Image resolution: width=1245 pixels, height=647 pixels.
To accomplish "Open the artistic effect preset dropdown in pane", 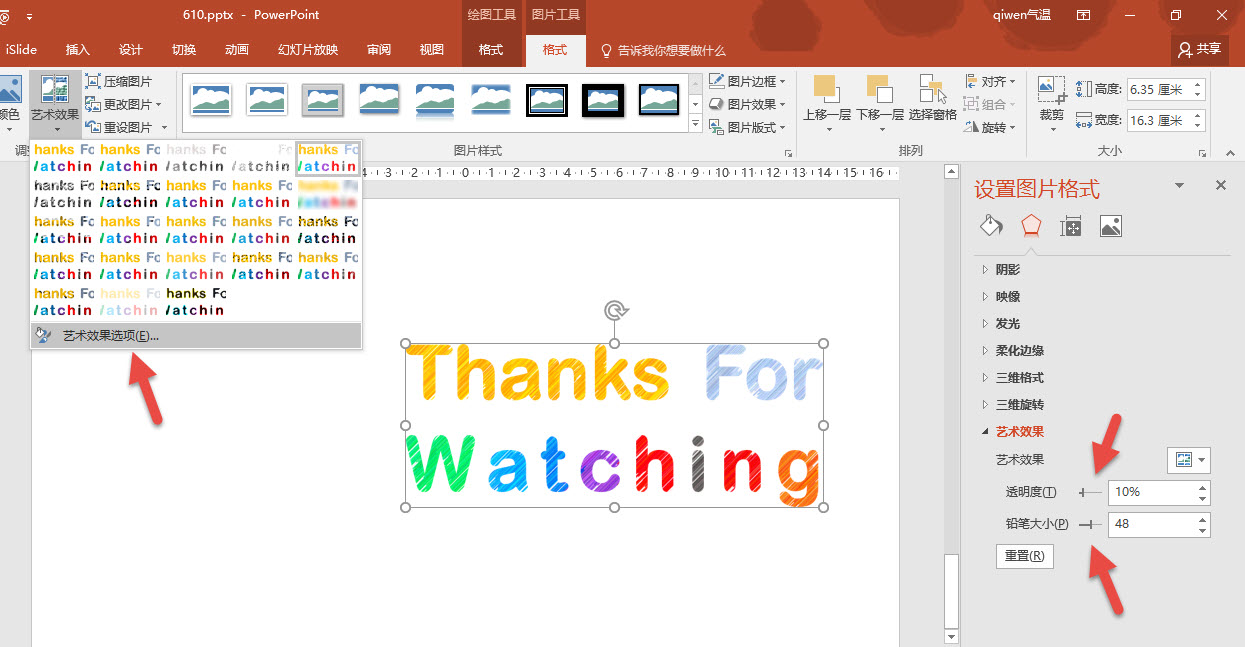I will [1188, 460].
